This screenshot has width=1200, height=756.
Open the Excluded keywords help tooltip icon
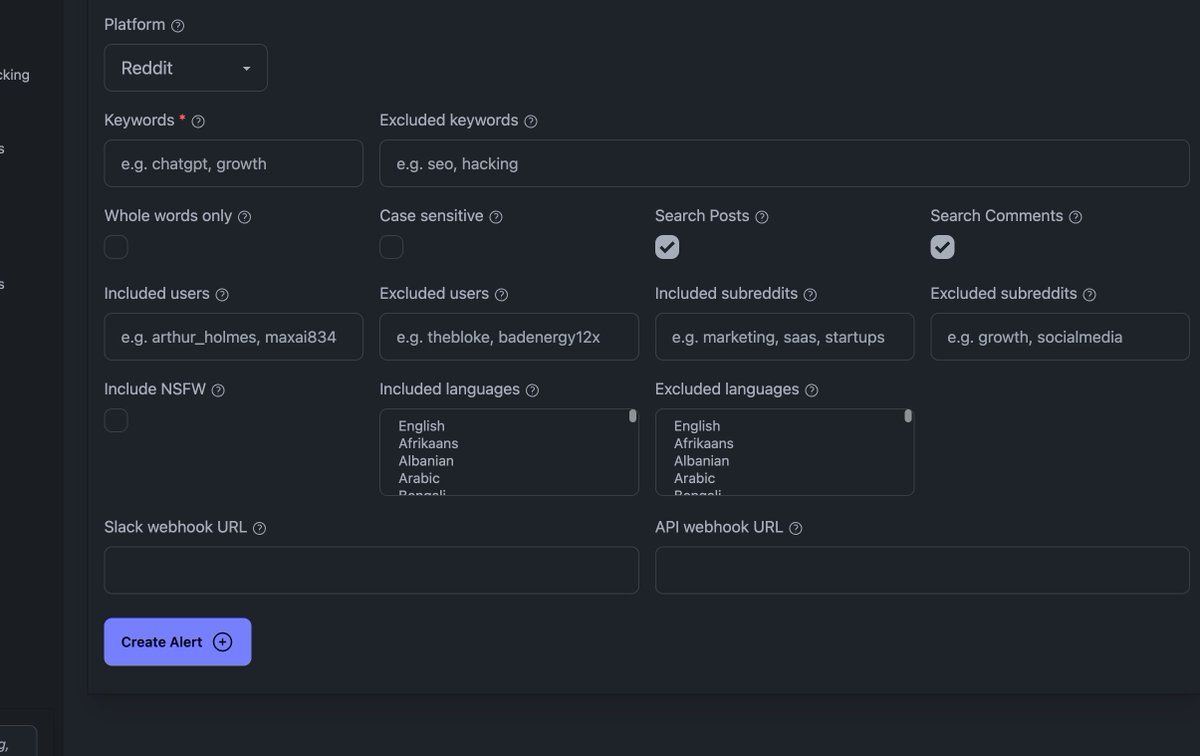click(531, 120)
